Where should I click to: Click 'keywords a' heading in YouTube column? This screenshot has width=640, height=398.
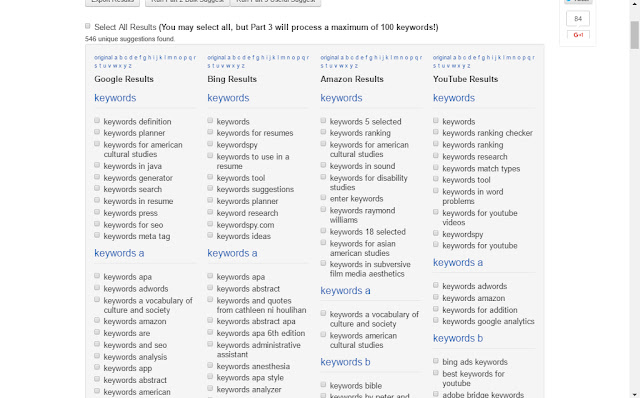pyautogui.click(x=458, y=262)
